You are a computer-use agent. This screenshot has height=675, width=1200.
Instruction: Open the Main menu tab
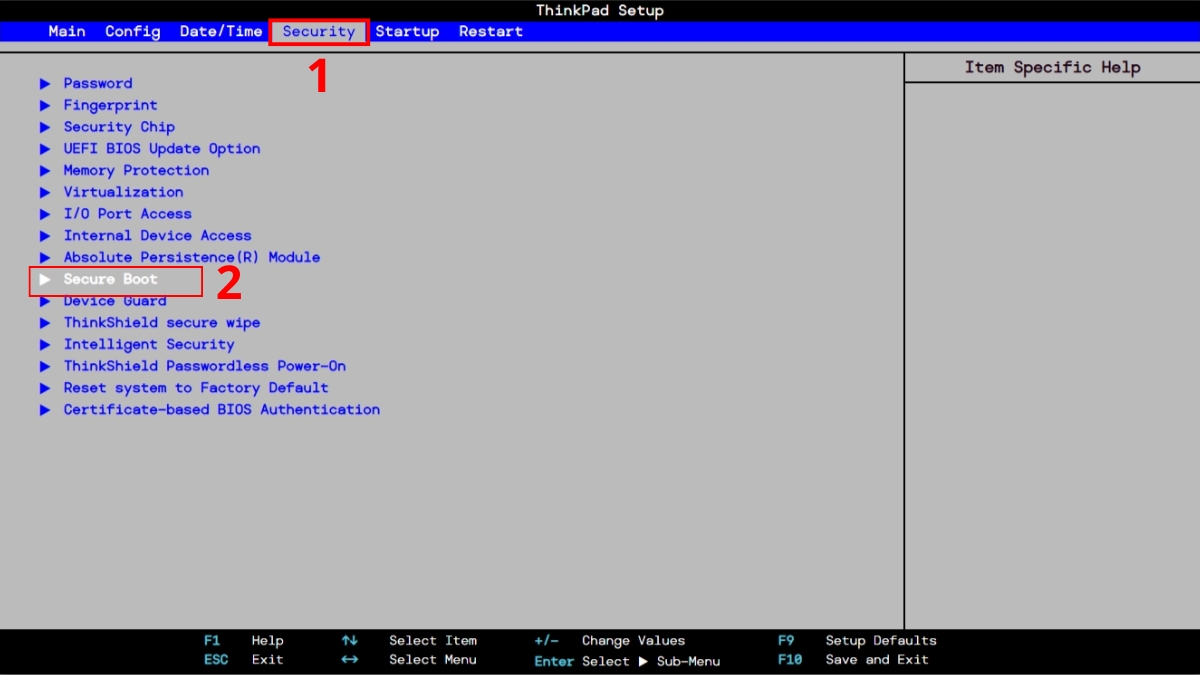67,31
